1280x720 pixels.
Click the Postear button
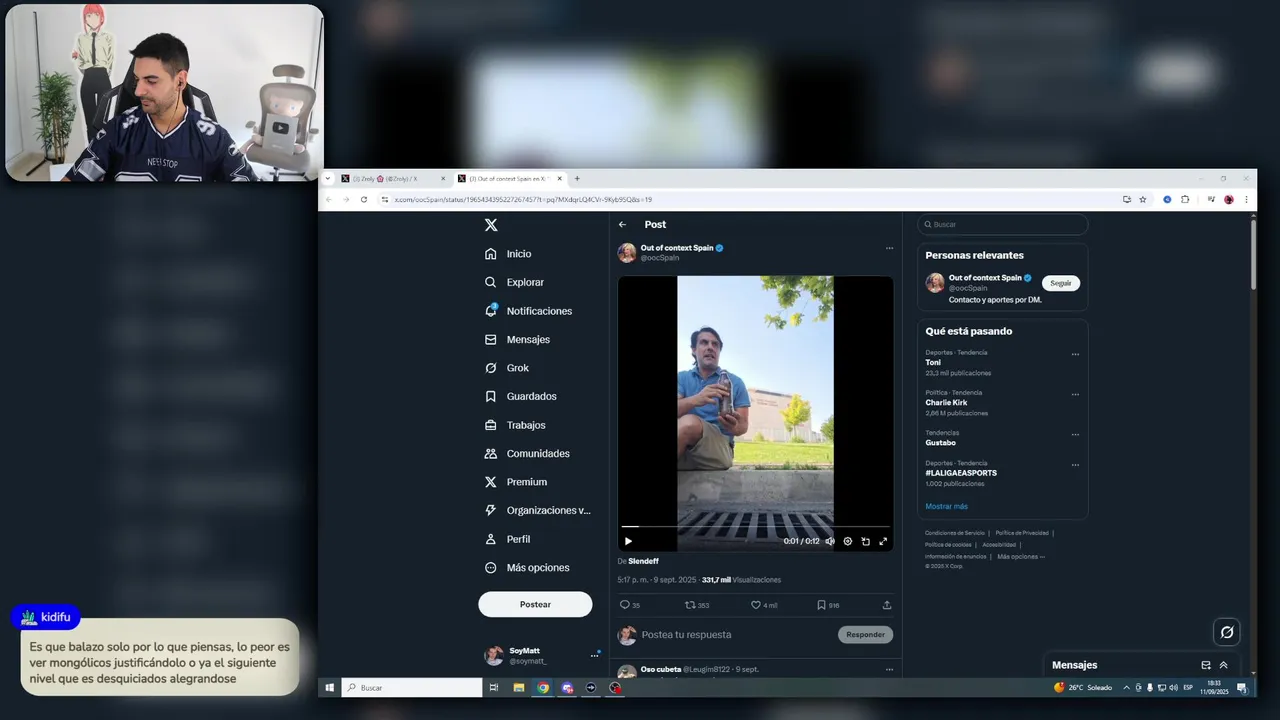pyautogui.click(x=535, y=604)
